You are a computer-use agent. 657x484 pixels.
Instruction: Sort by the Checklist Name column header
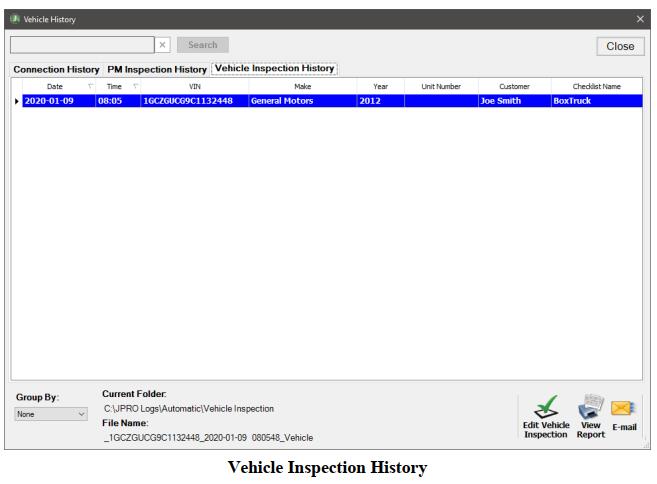[597, 86]
